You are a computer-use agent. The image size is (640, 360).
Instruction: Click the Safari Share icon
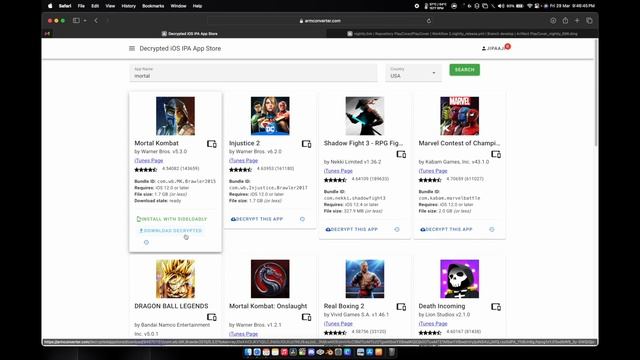[x=565, y=20]
